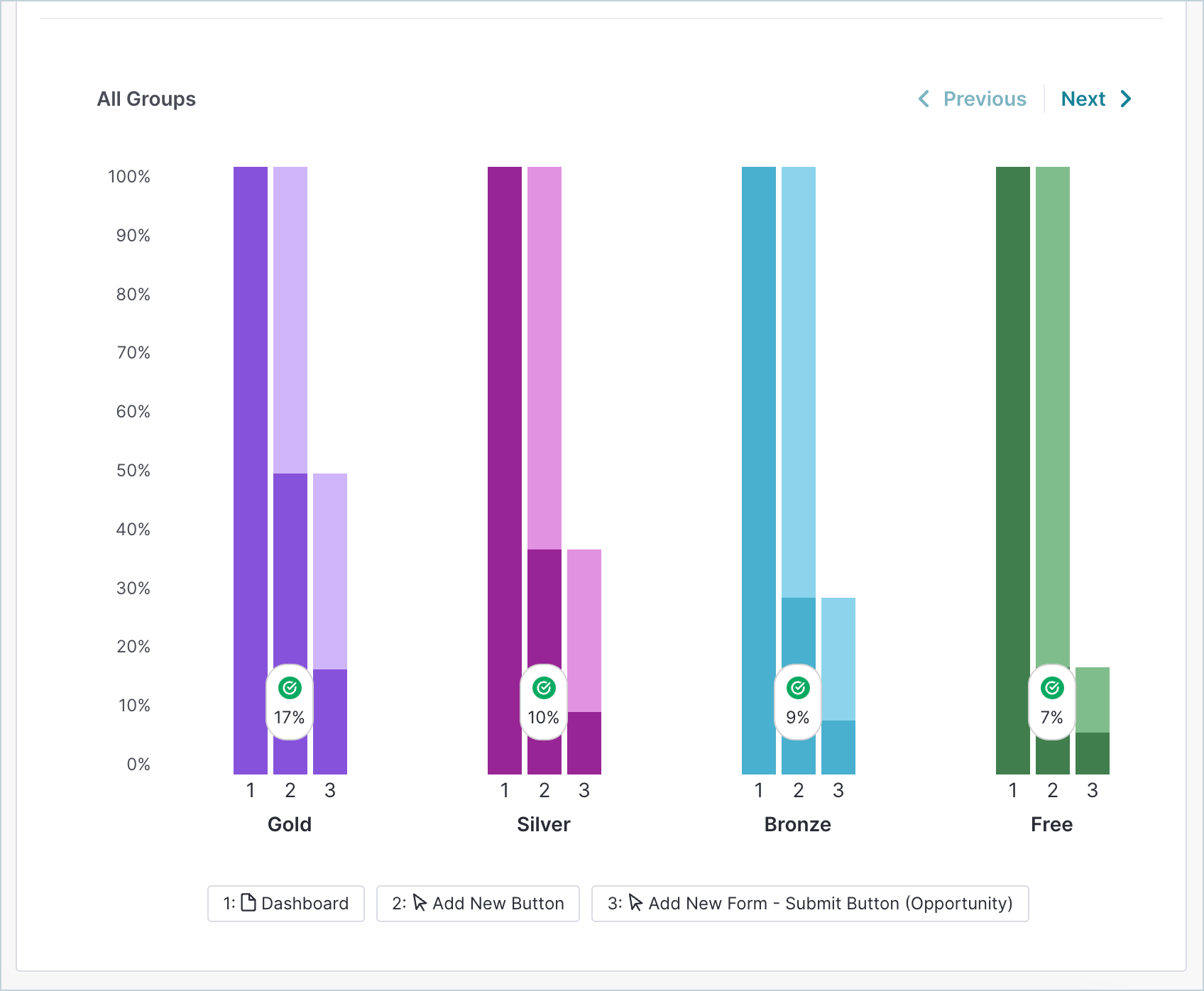The image size is (1204, 991).
Task: Select the 2: Add New Button step chip
Action: (x=478, y=904)
